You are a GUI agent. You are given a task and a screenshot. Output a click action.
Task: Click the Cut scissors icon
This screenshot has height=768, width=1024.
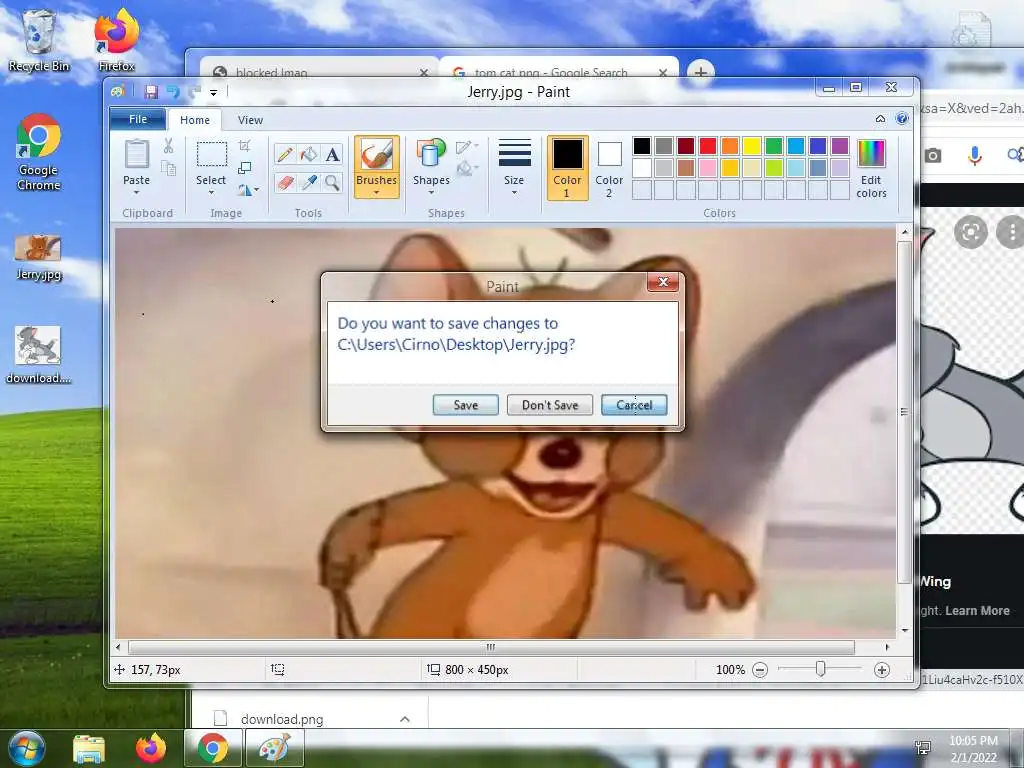tap(168, 146)
